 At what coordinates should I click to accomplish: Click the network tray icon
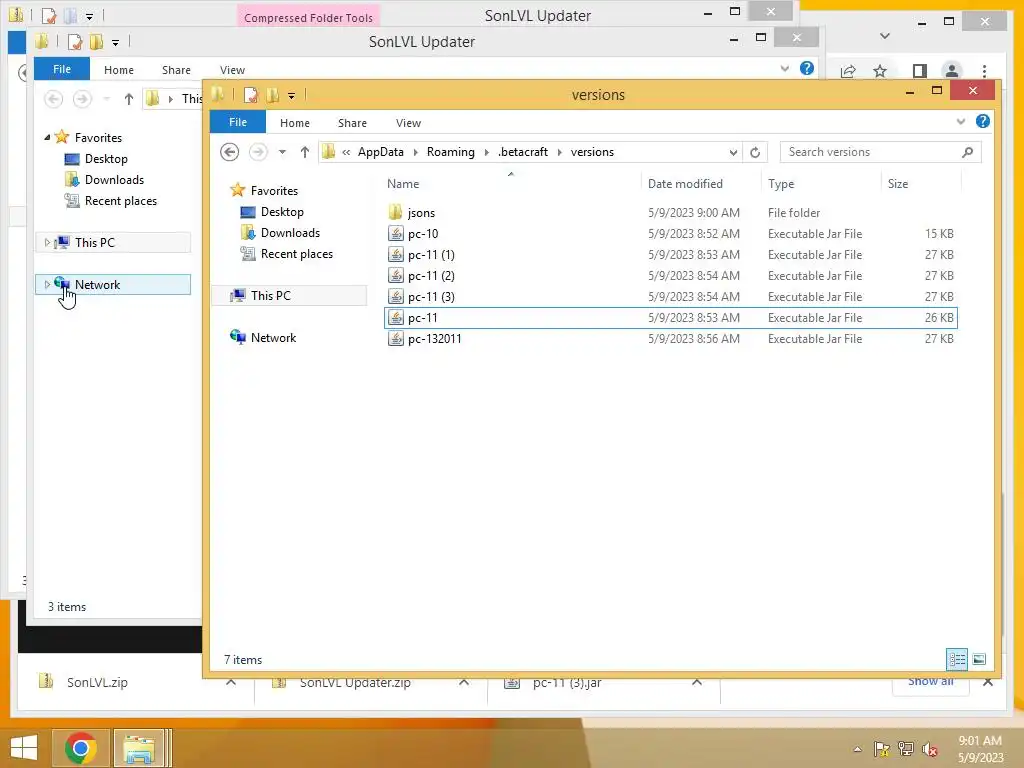point(905,749)
